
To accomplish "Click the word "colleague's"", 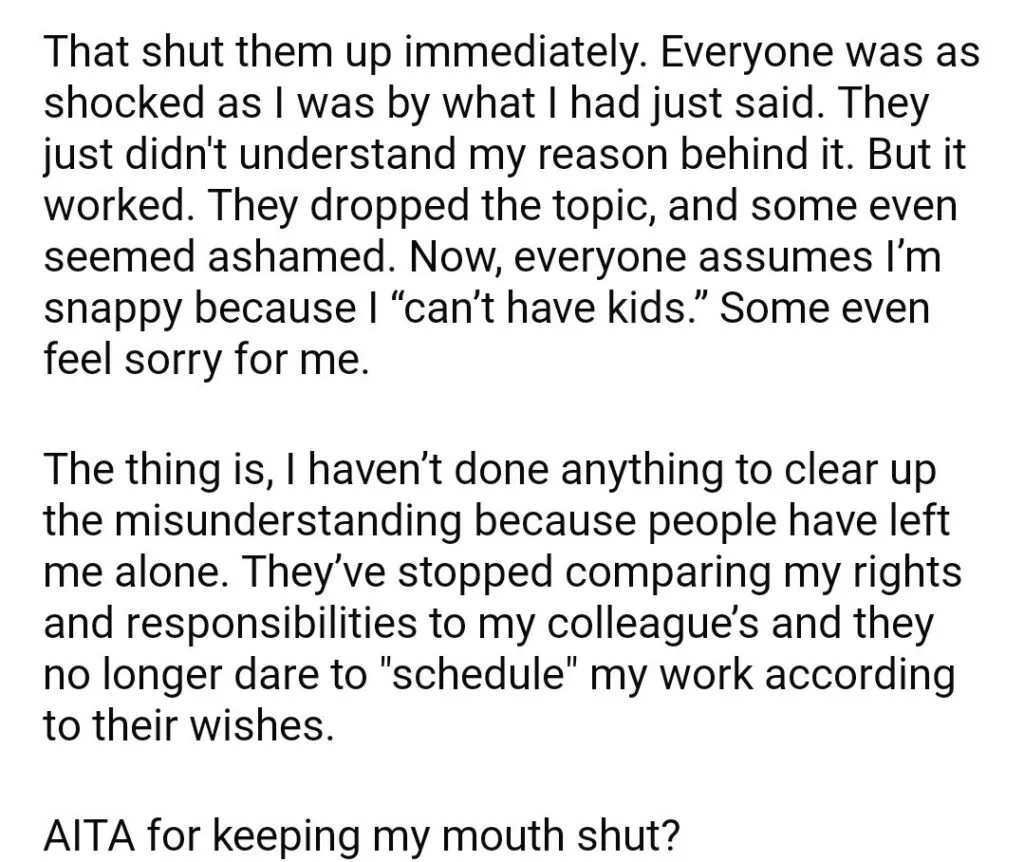I will point(654,624).
